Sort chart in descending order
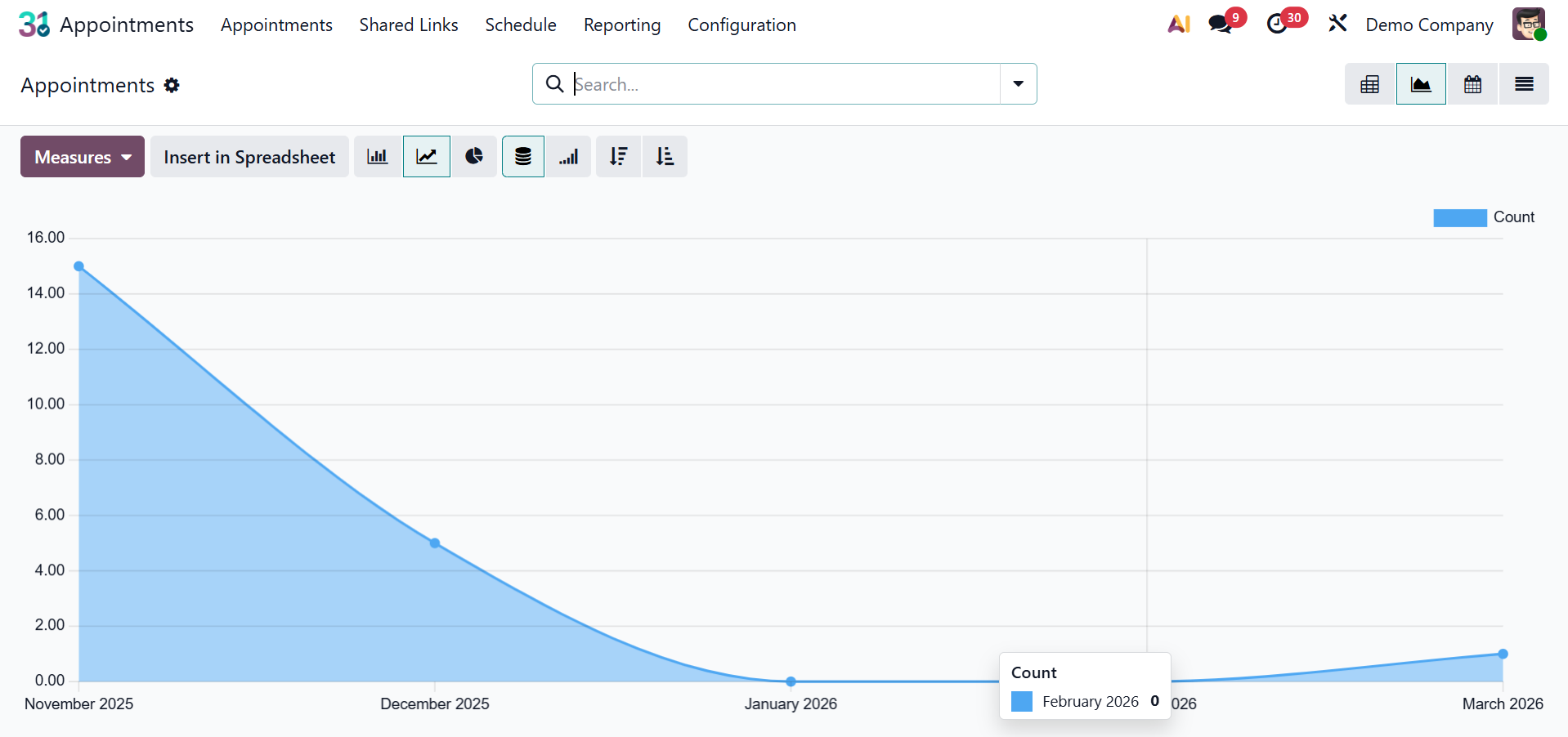Screen dimensions: 1568x737 [x=618, y=157]
